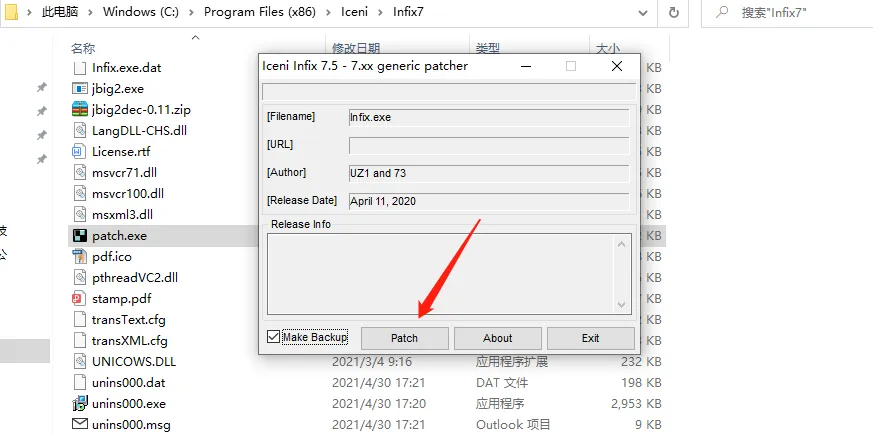Select the stamp.pdf file name
The height and width of the screenshot is (438, 873).
tap(121, 299)
